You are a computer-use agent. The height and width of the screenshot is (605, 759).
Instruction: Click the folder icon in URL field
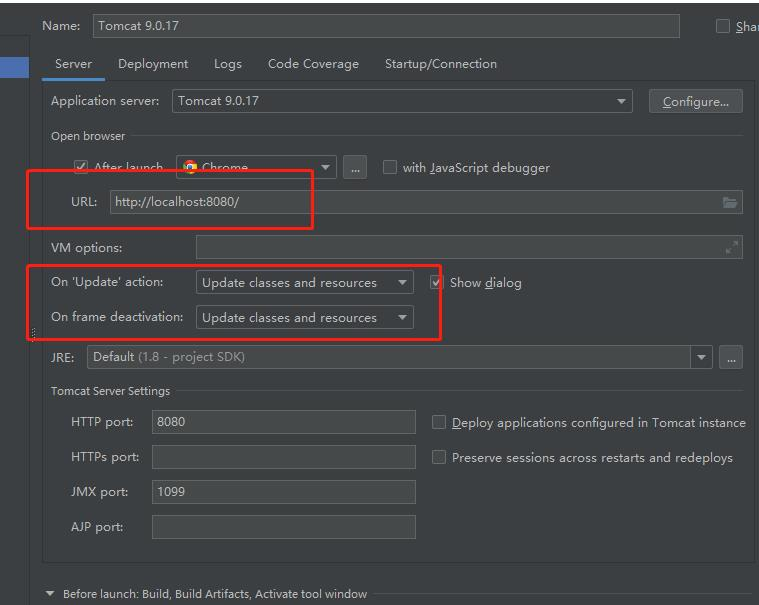click(x=729, y=202)
